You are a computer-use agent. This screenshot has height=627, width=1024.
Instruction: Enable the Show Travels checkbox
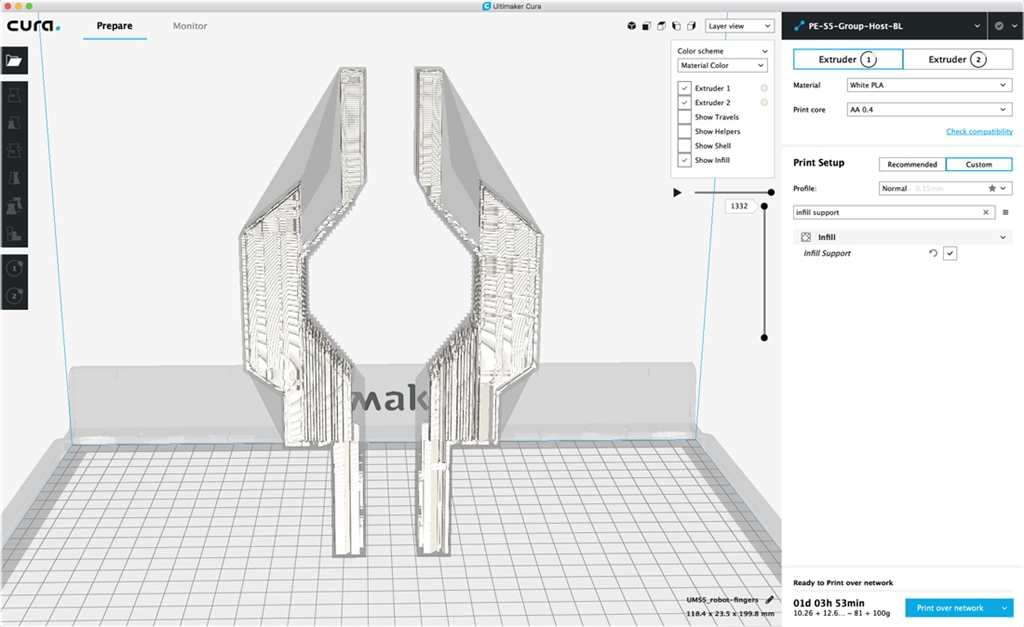pos(685,117)
